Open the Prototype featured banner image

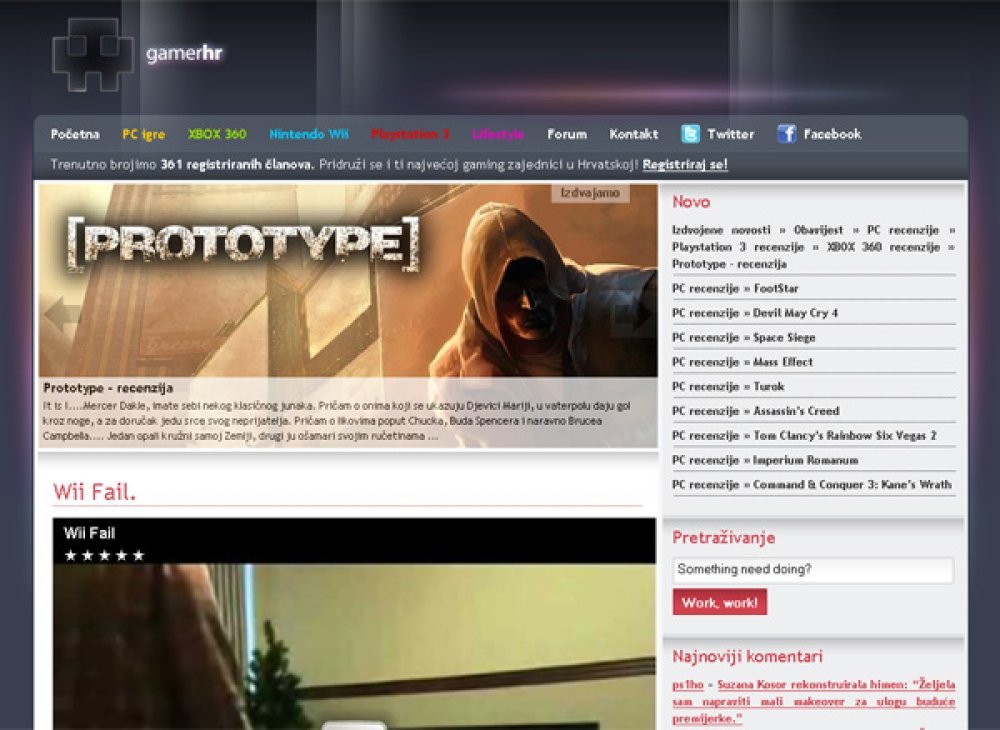[348, 281]
